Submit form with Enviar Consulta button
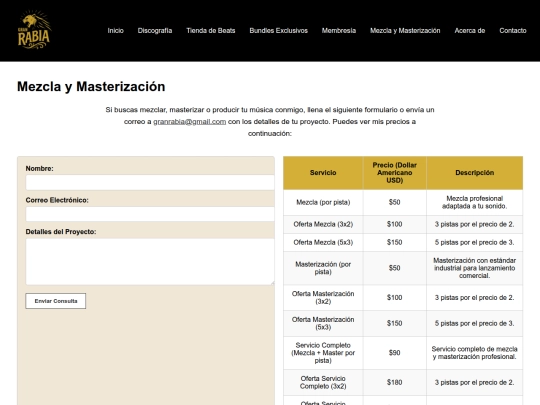Viewport: 540px width, 405px height. coord(55,301)
